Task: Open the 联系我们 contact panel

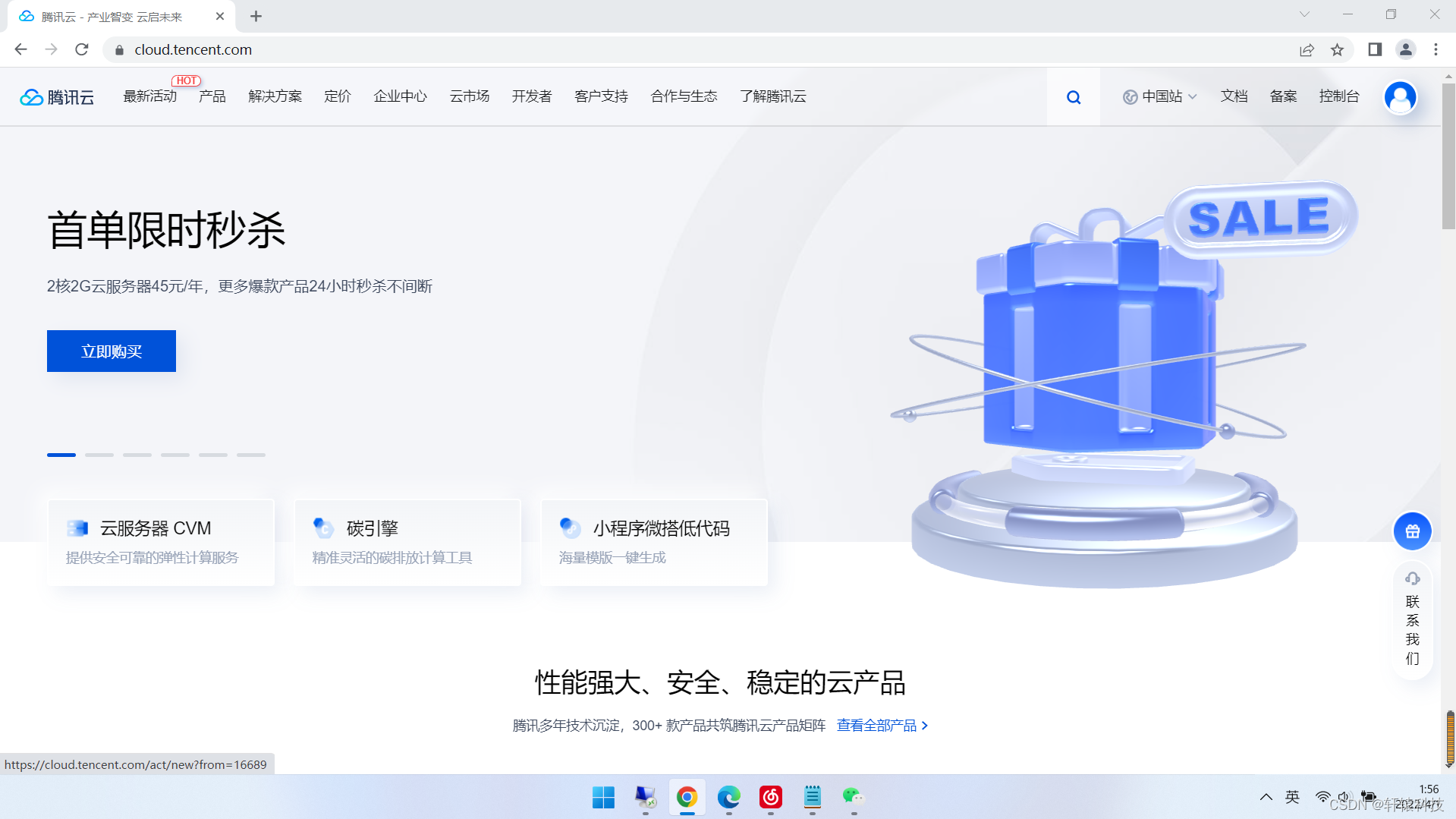Action: pos(1411,620)
